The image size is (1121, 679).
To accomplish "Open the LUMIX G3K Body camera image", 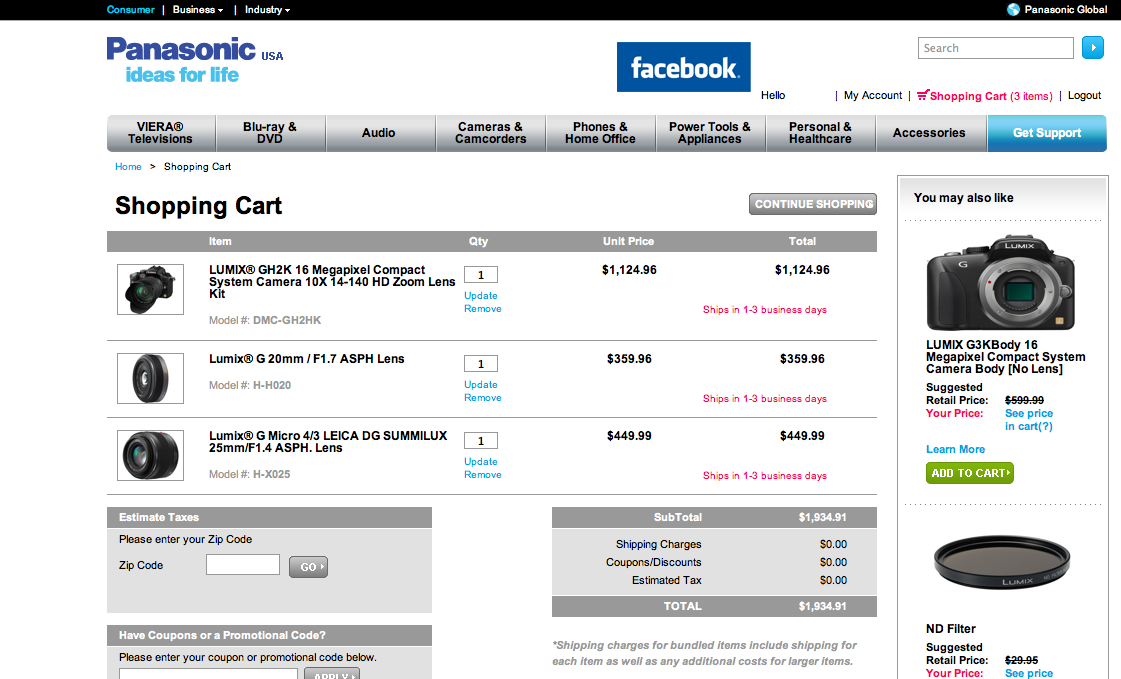I will pyautogui.click(x=1000, y=284).
